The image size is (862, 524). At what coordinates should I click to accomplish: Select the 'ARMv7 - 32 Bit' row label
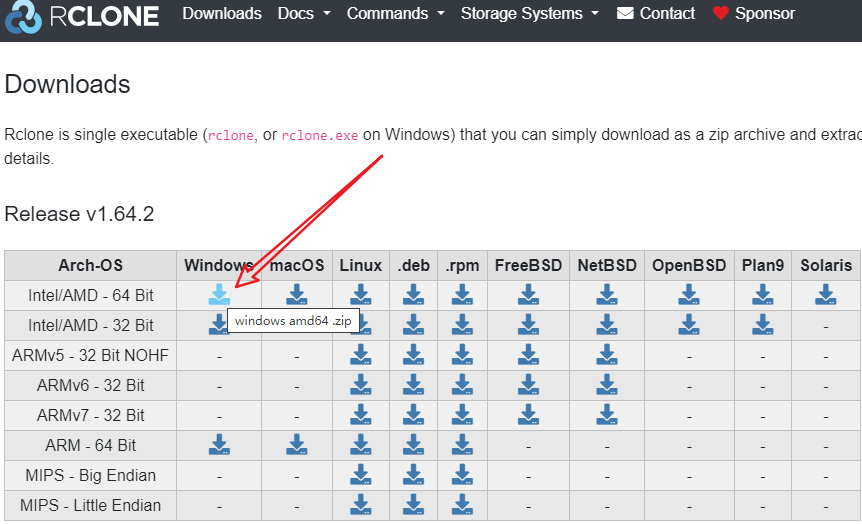click(91, 415)
